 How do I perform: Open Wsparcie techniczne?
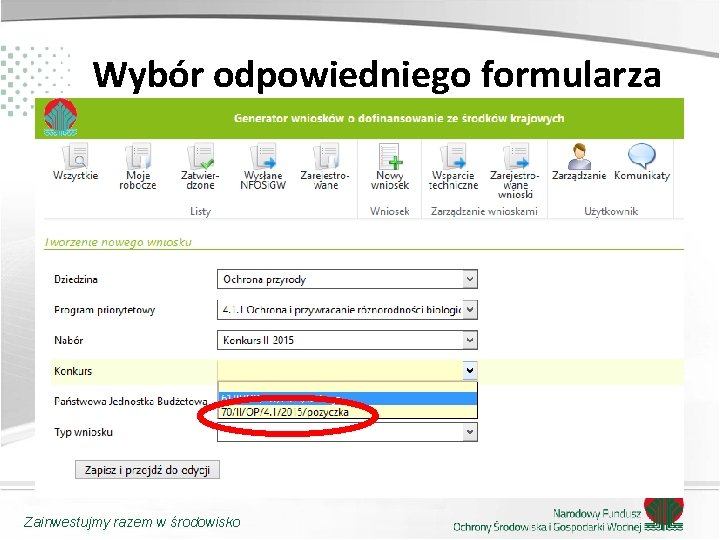(x=453, y=166)
